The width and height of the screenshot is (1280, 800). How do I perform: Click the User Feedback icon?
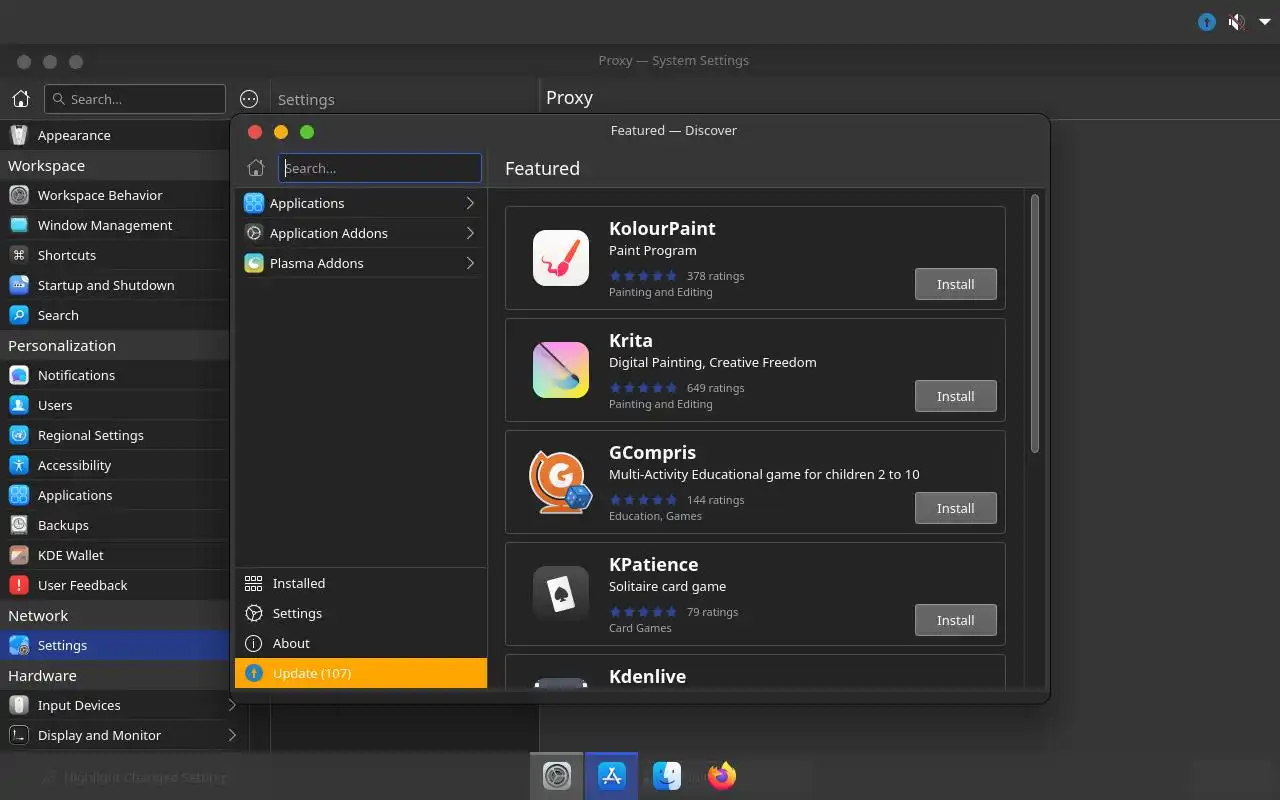coord(19,585)
